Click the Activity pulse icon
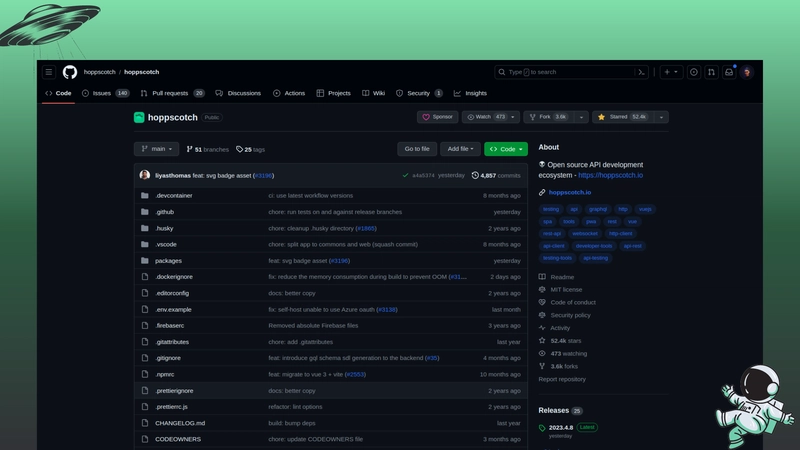This screenshot has height=450, width=800. click(542, 328)
